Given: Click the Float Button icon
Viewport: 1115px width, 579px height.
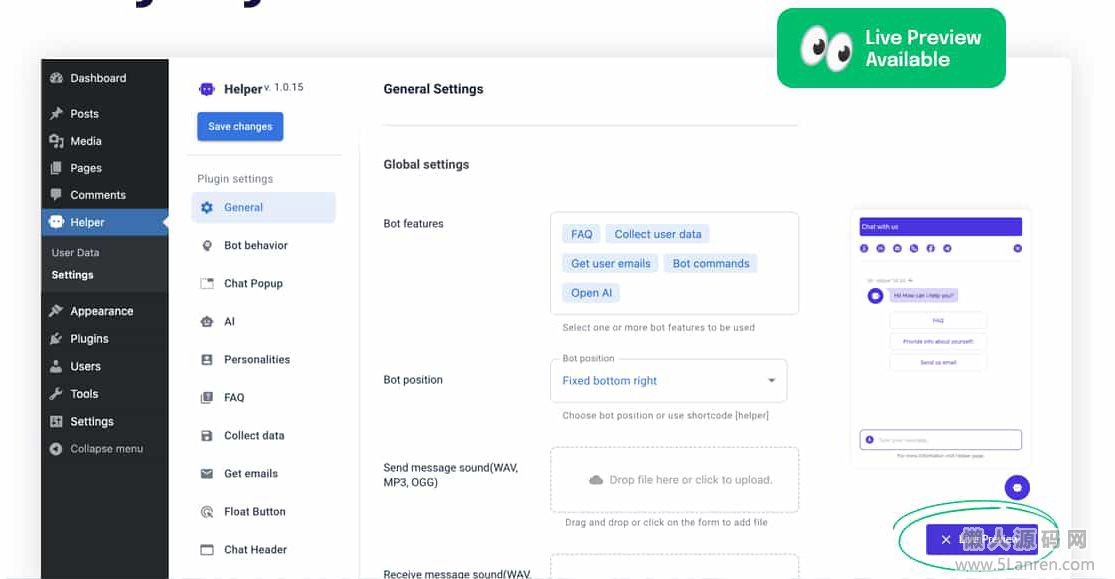Looking at the screenshot, I should point(207,511).
